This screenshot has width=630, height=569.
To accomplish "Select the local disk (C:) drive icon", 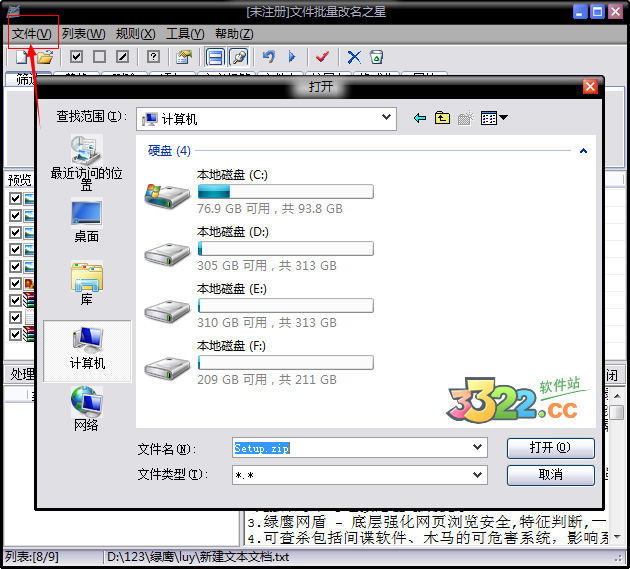I will [x=167, y=196].
